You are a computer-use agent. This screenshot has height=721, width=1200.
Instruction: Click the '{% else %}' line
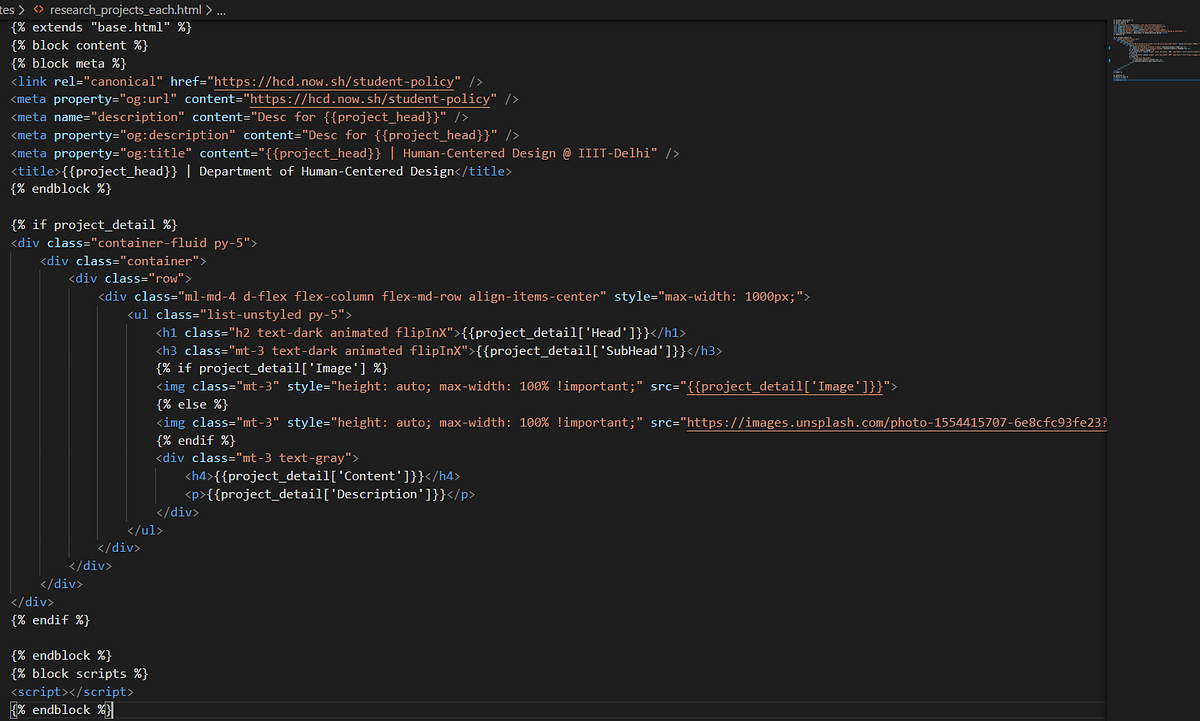pos(192,405)
